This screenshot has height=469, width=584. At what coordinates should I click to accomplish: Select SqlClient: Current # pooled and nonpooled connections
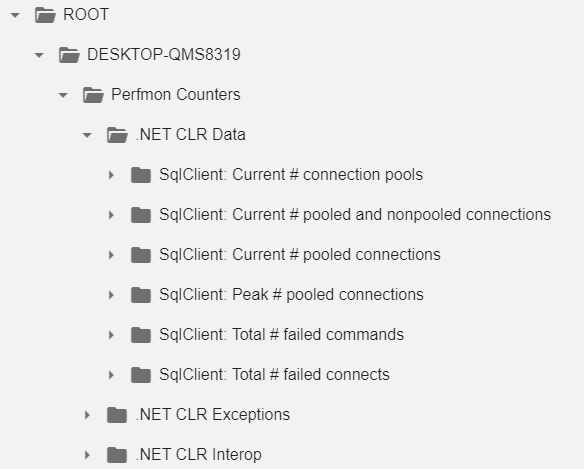[355, 215]
